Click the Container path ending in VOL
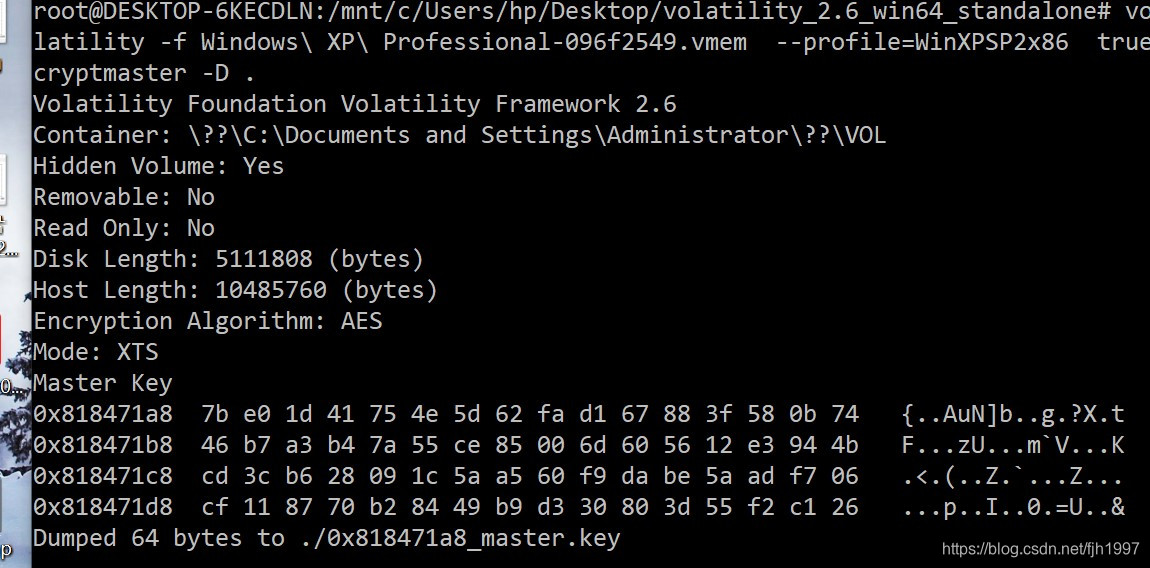 [537, 135]
